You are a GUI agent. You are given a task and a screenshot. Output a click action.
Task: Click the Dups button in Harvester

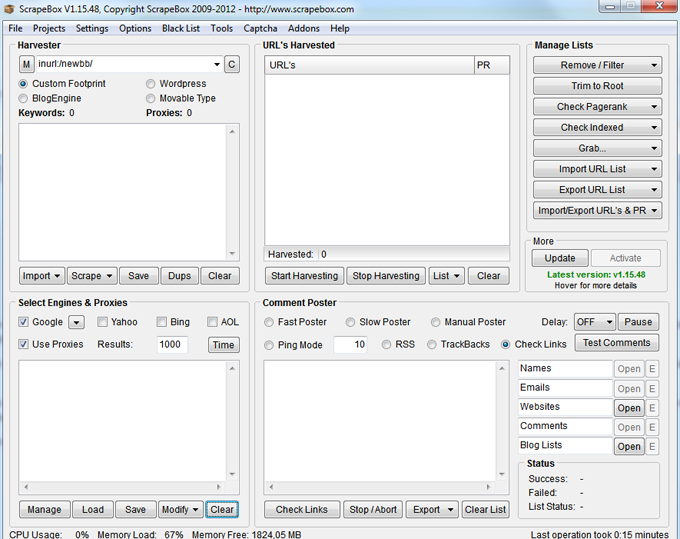(179, 276)
